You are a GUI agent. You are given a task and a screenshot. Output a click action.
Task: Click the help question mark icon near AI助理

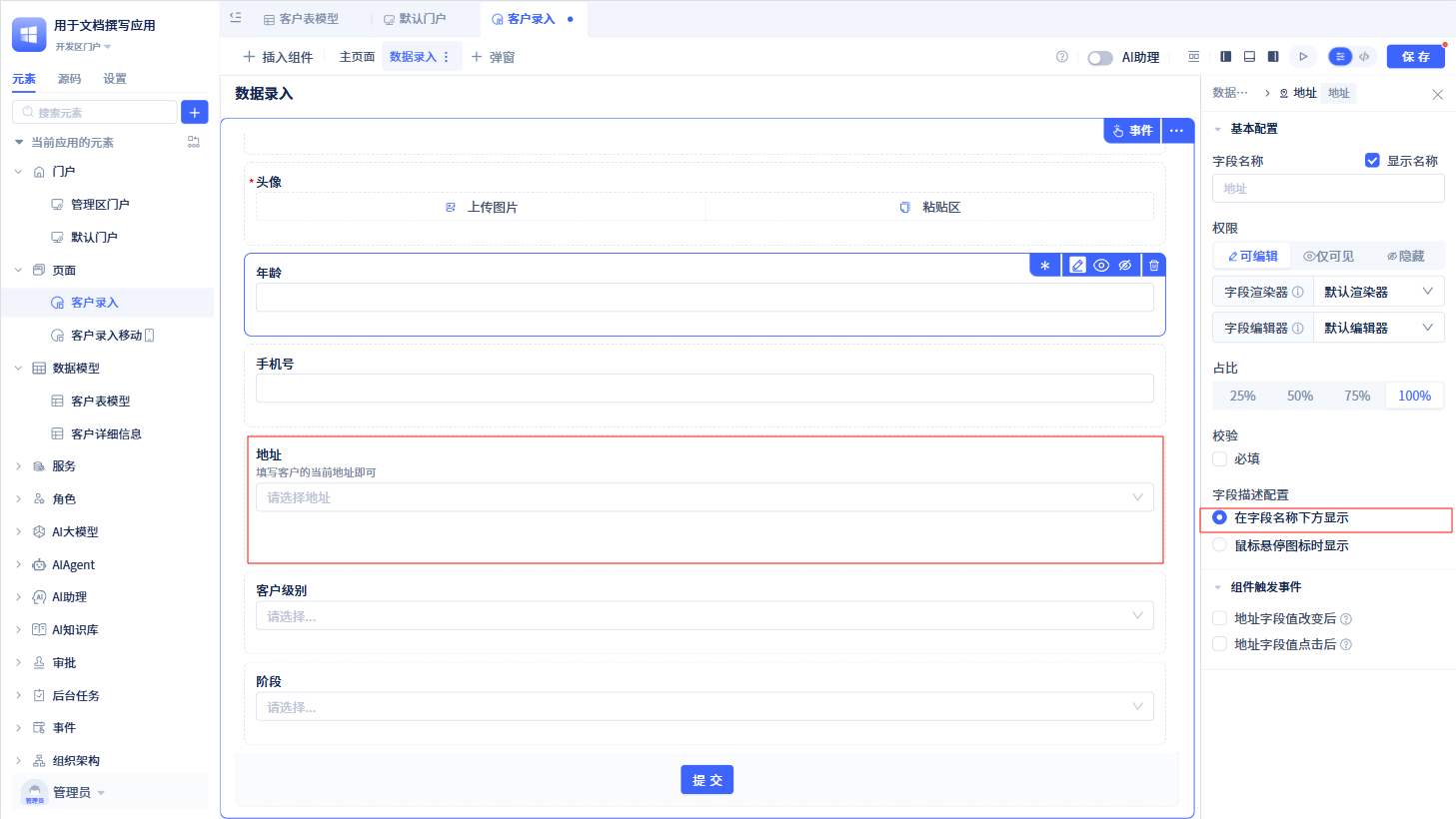[x=1062, y=57]
